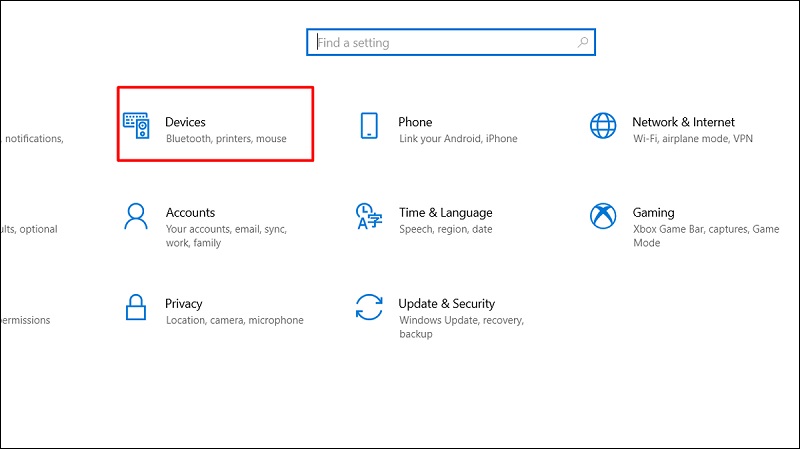Open the Accounts heading
The height and width of the screenshot is (450, 800).
190,212
